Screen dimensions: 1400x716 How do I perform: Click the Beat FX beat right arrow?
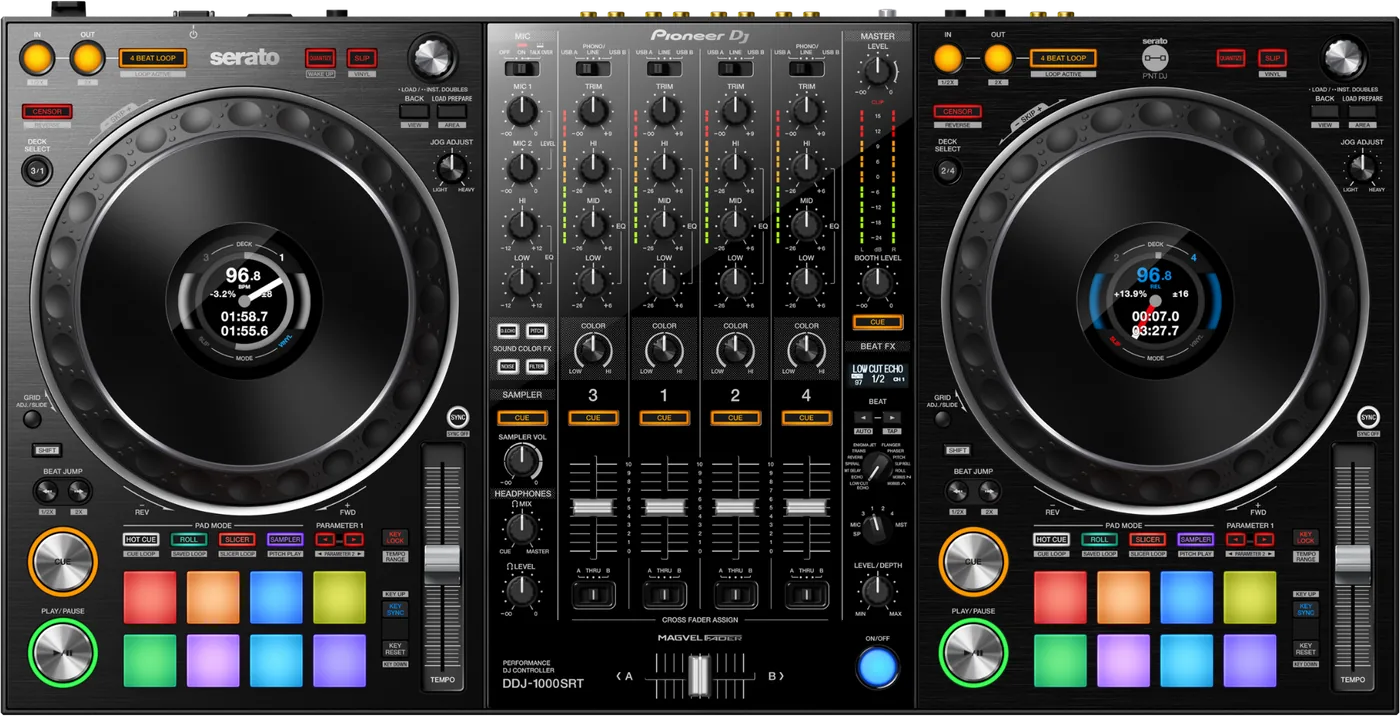click(x=891, y=416)
